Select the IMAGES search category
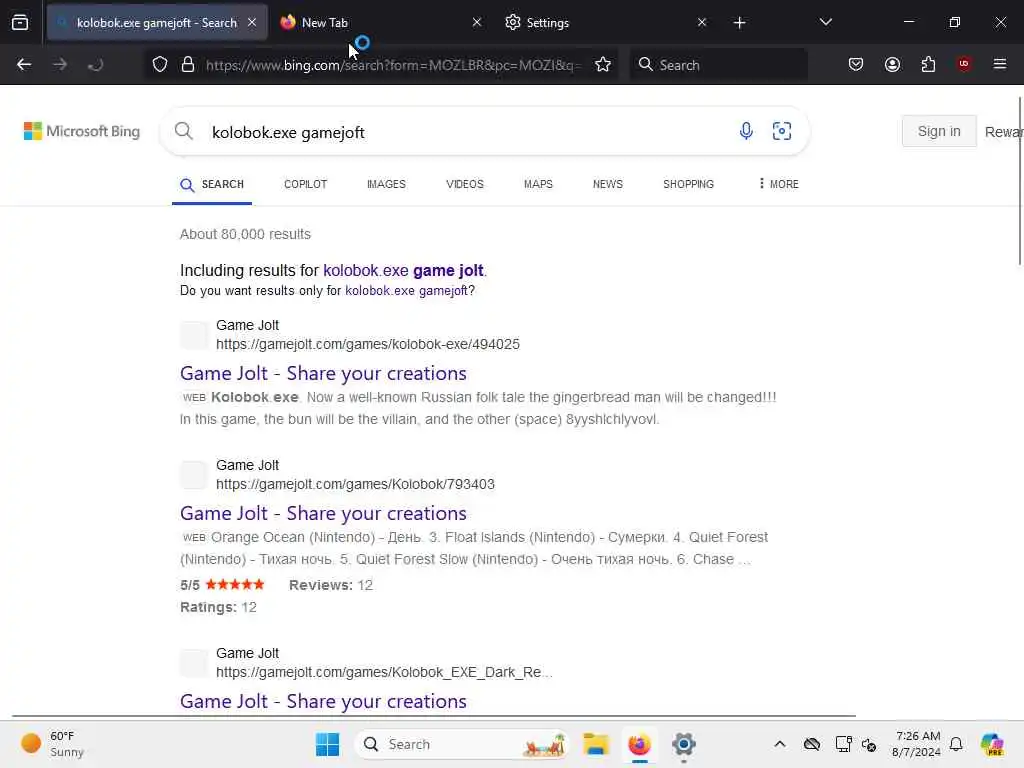The height and width of the screenshot is (768, 1024). click(x=386, y=184)
